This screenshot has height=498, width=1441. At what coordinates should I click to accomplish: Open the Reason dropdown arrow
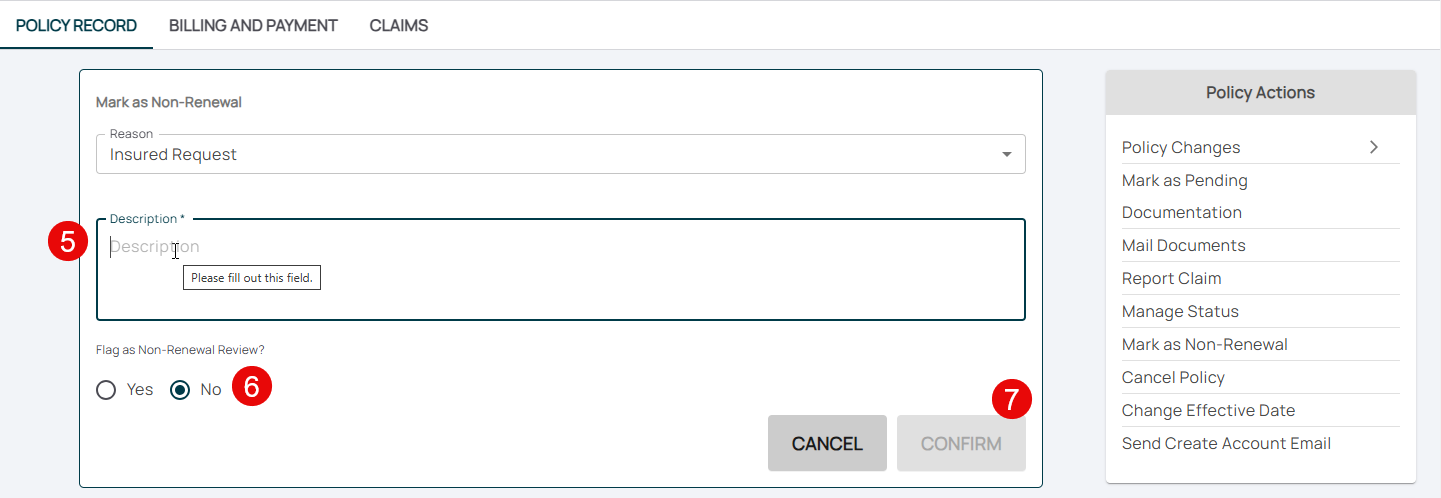(x=1006, y=155)
